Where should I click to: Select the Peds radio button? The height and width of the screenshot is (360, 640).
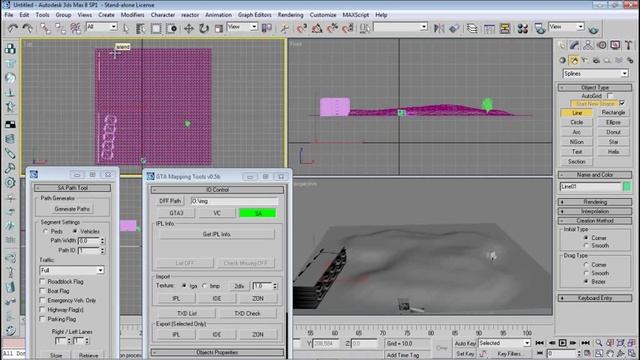pos(45,231)
